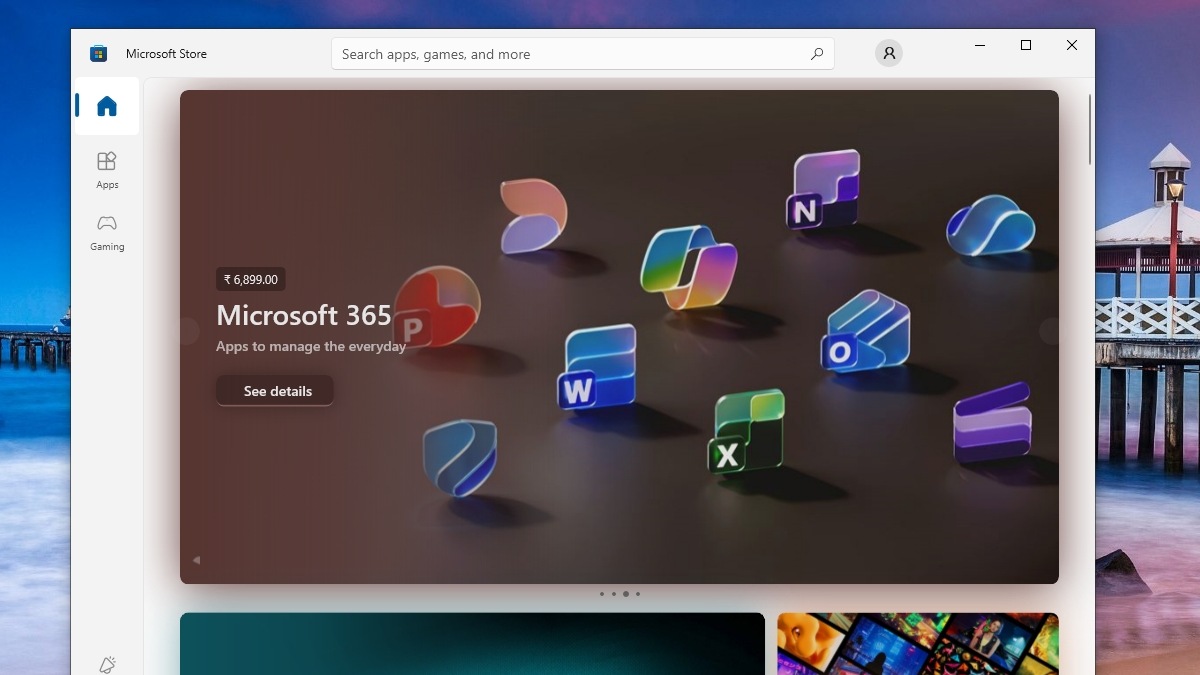Click the See details button

(x=274, y=390)
